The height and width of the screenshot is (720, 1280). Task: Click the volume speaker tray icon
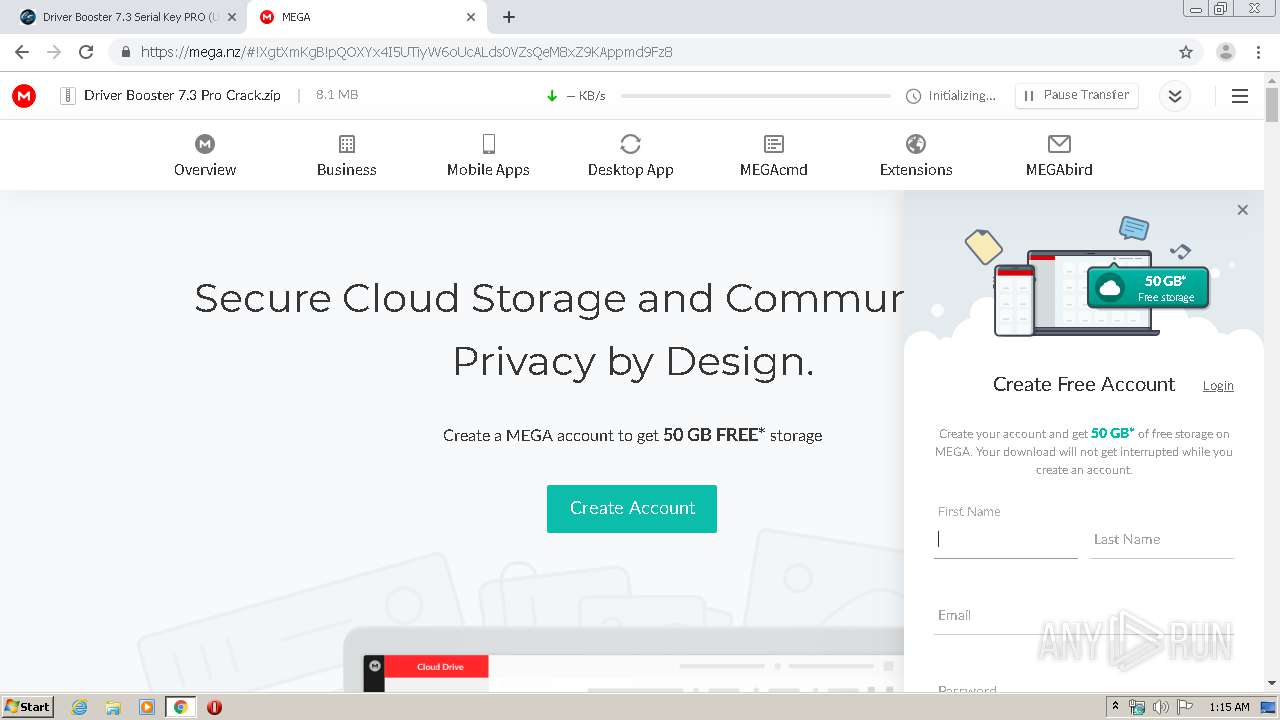pos(1160,707)
